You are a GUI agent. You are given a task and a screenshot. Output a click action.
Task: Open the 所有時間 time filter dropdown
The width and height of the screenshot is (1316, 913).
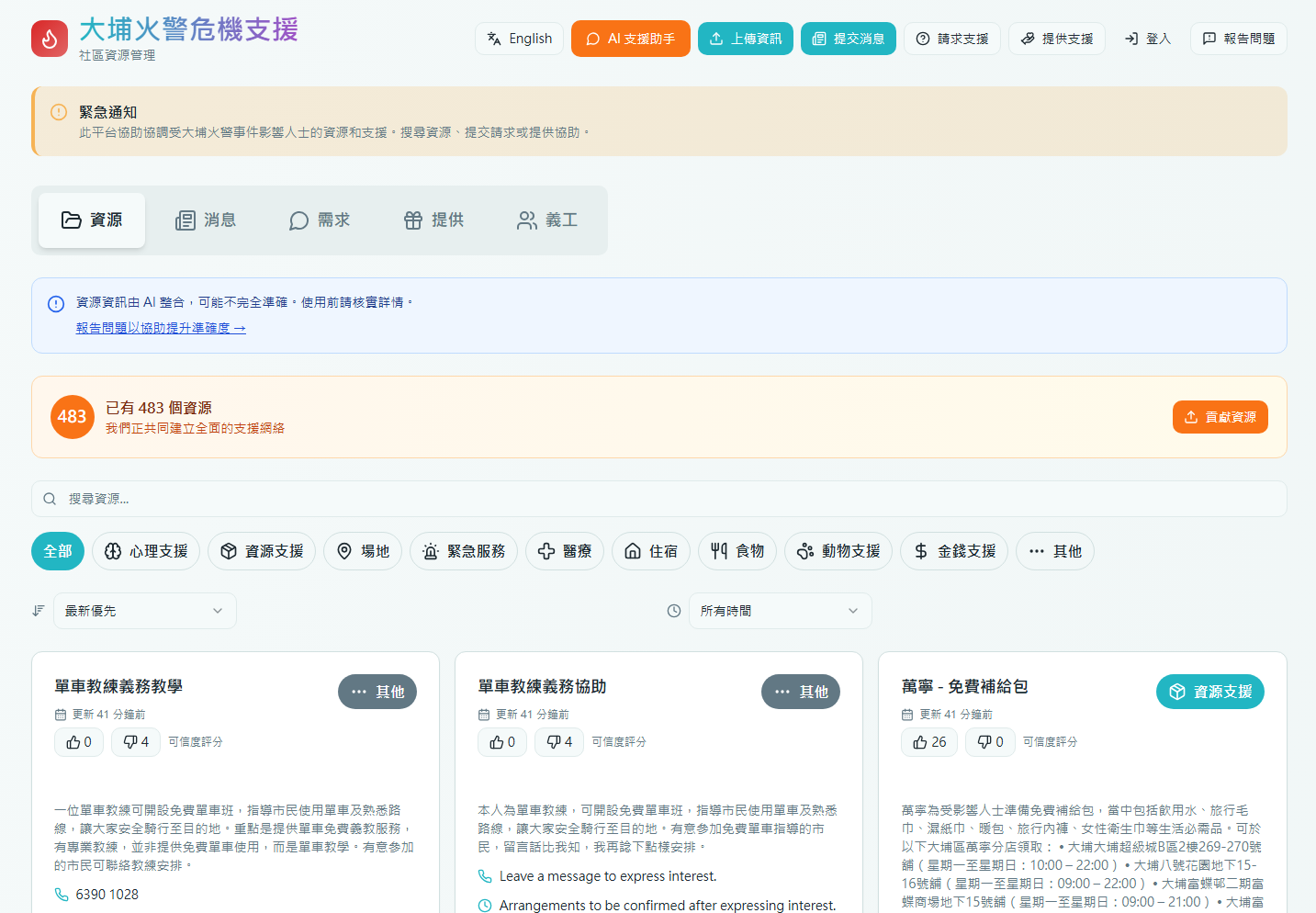tap(780, 611)
